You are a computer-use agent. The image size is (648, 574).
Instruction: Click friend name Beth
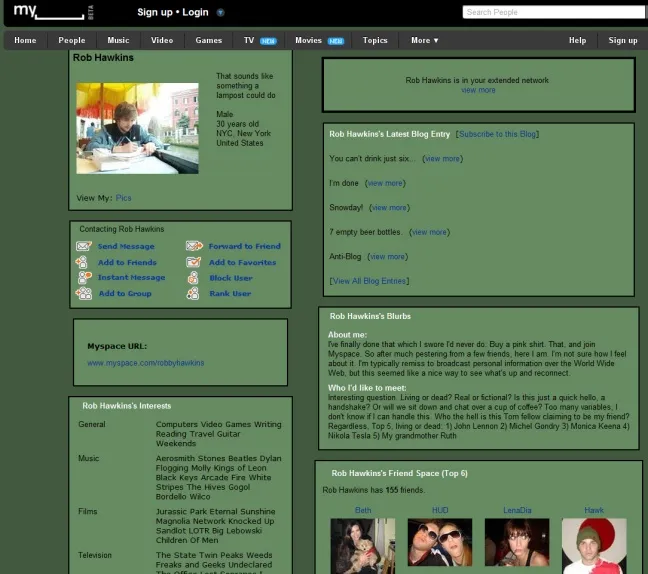363,510
